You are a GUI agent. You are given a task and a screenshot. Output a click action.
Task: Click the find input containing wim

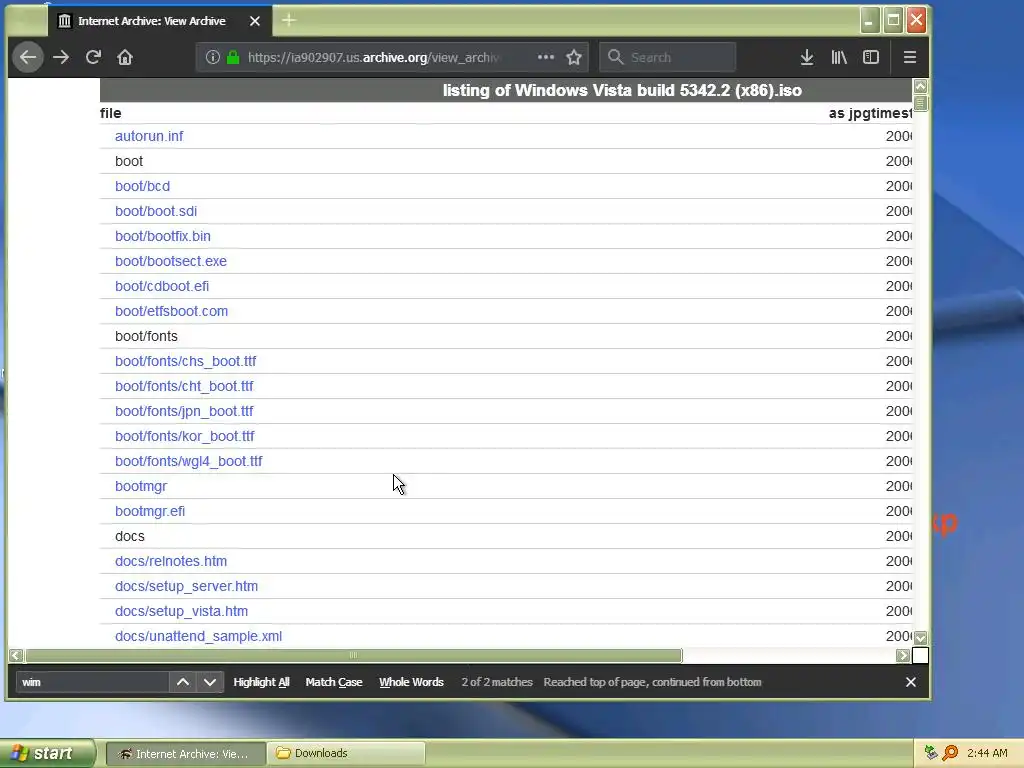coord(92,682)
